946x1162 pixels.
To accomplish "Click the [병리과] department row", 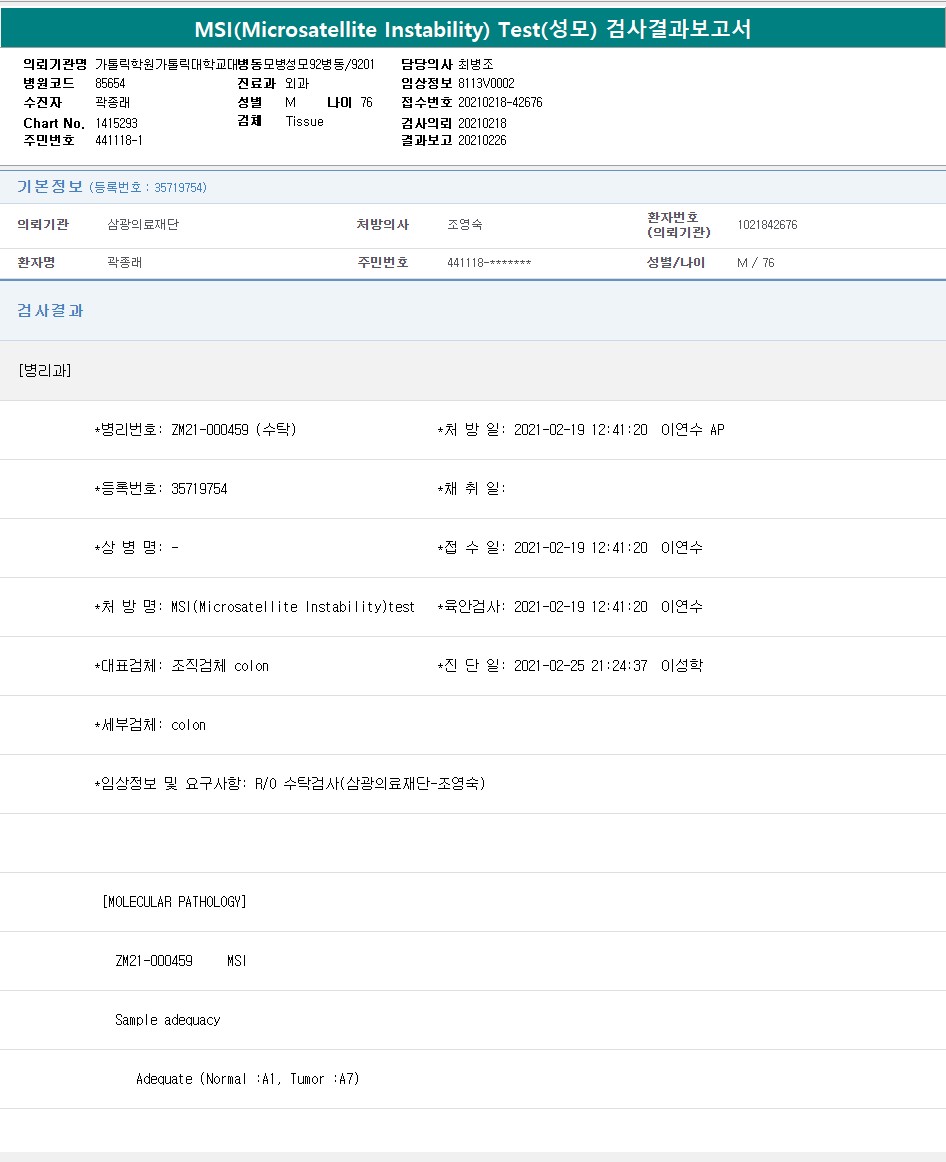I will pos(45,370).
